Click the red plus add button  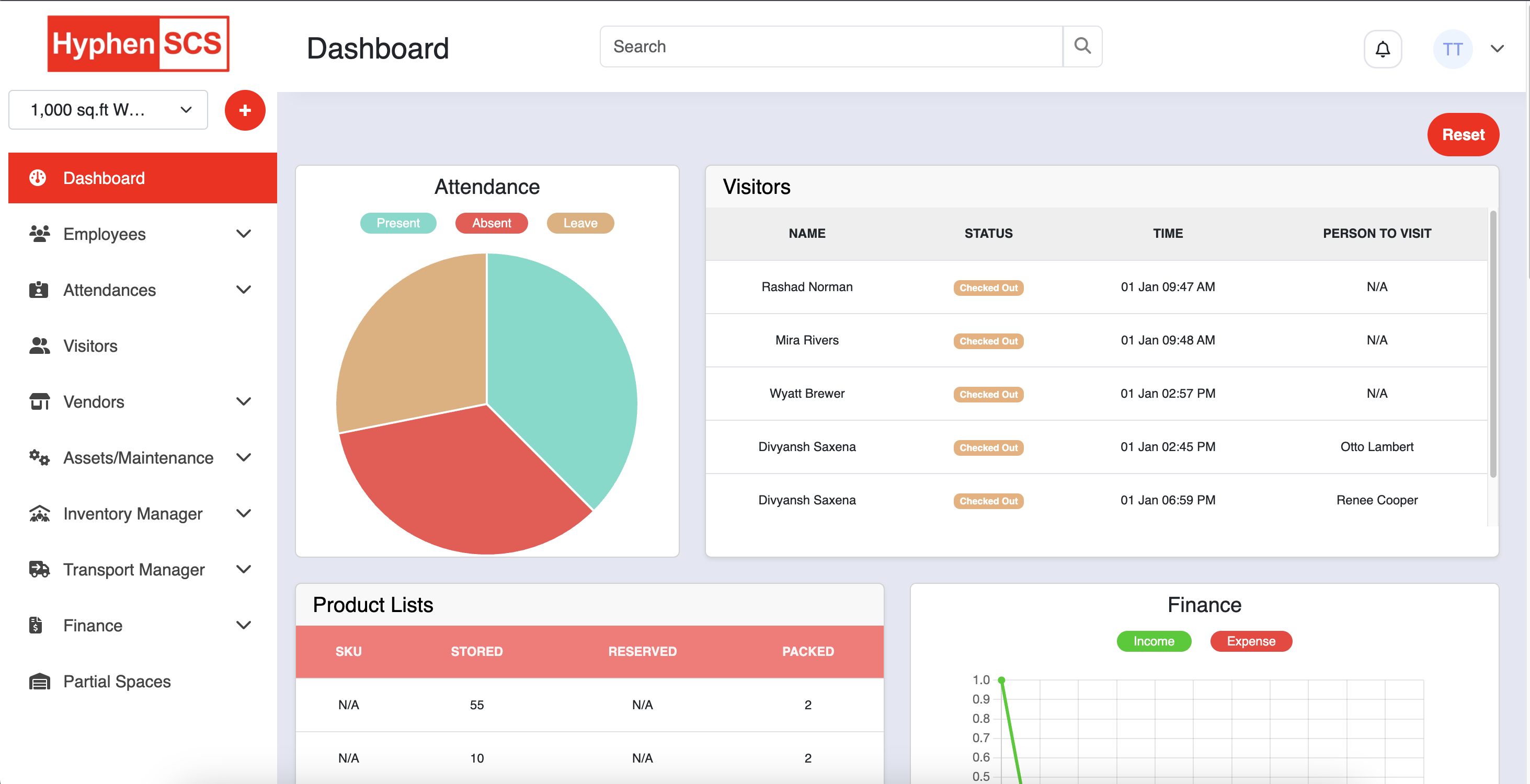[245, 110]
